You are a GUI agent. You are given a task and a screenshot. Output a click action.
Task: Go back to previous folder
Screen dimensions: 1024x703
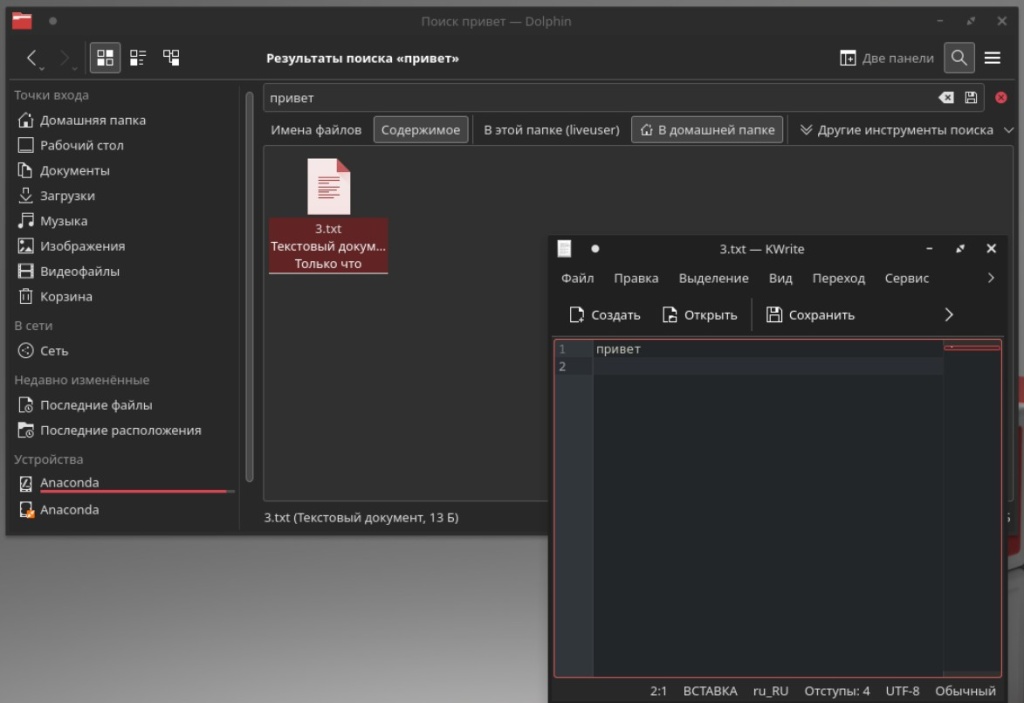[33, 58]
